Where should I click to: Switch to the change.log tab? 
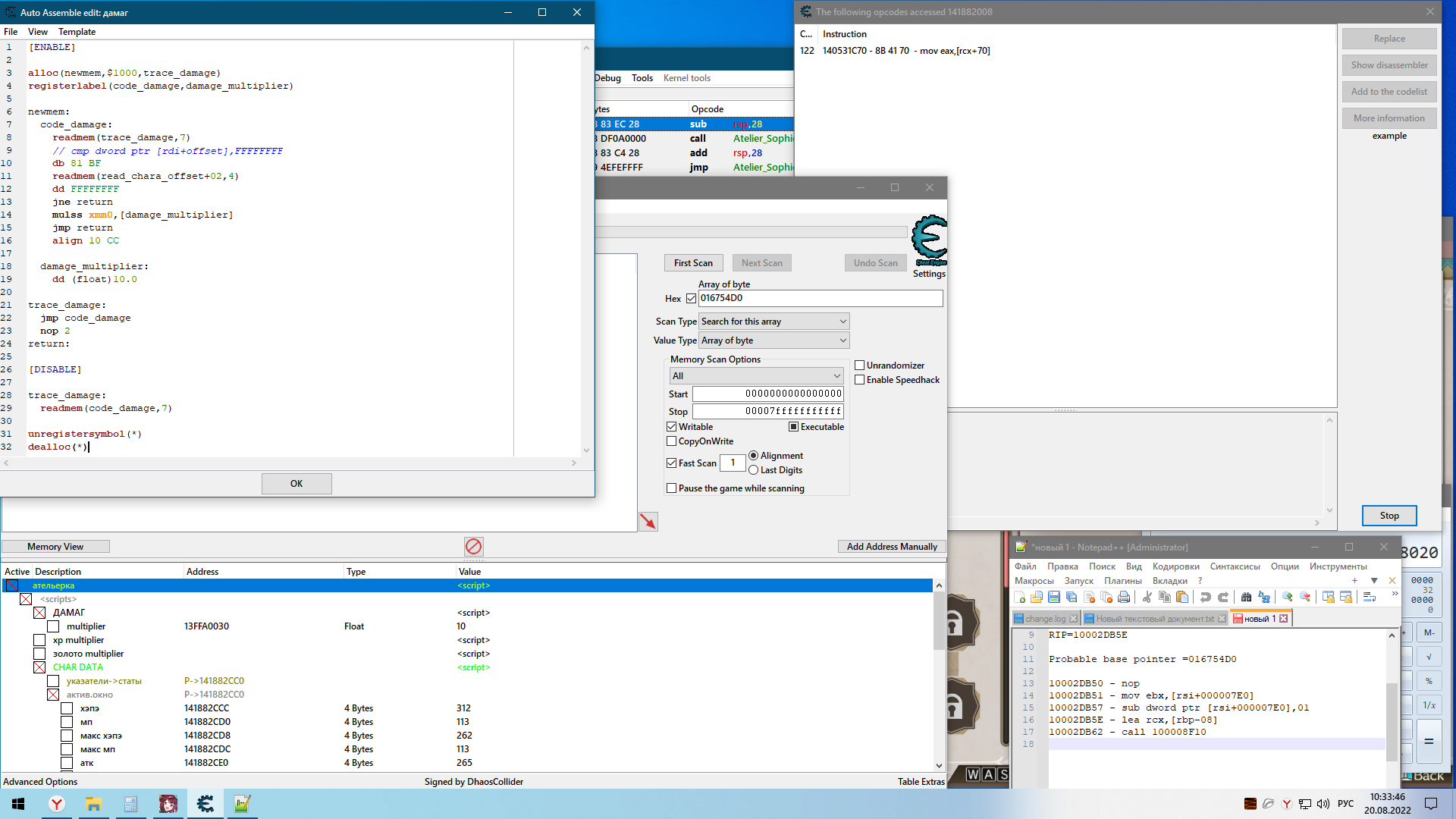click(x=1045, y=619)
